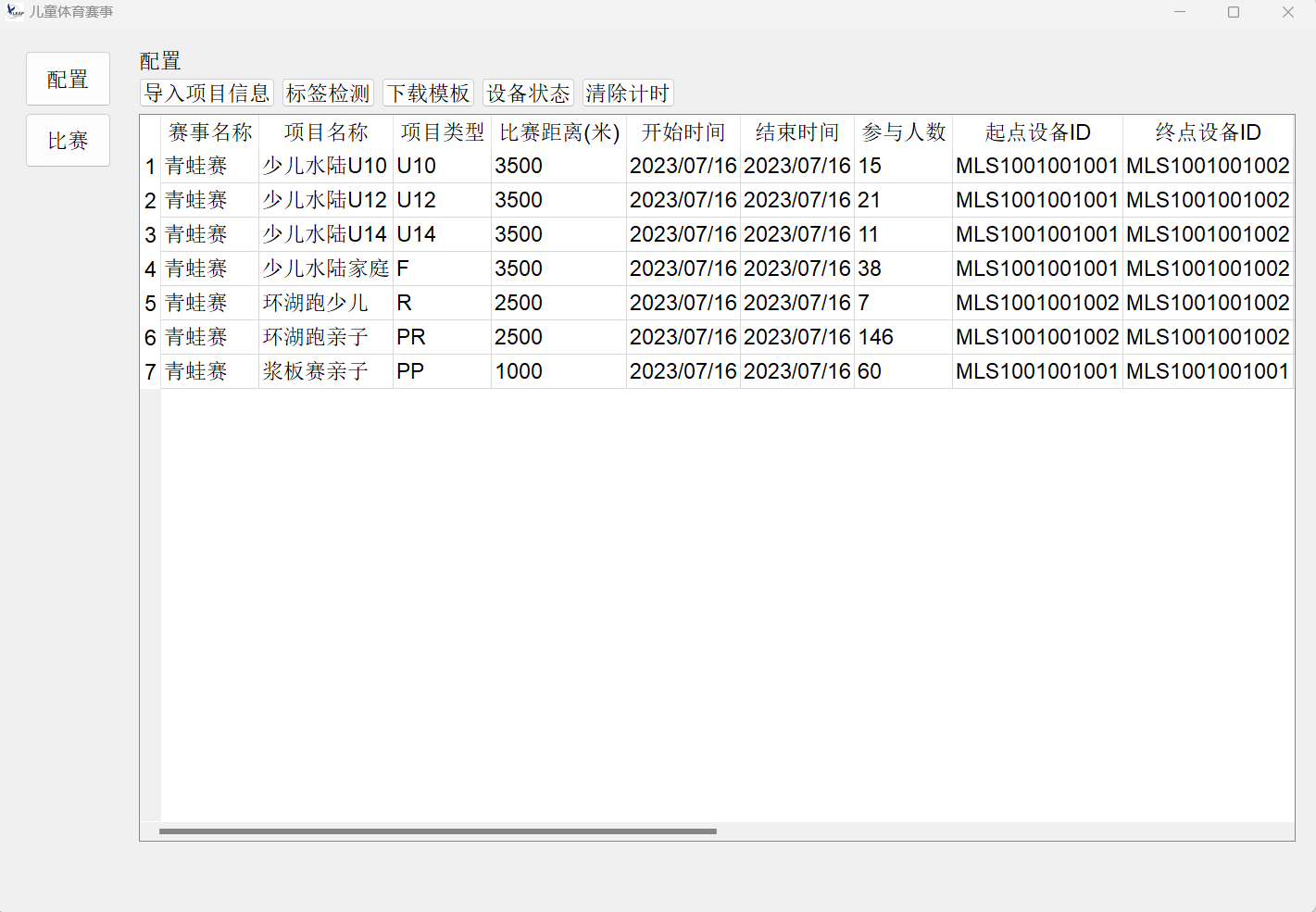Screen dimensions: 1316x912
Task: Select the 参与人数 column header
Action: 904,132
